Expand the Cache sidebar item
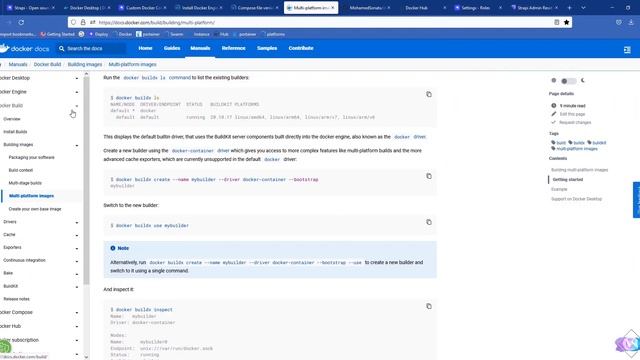Screen dimensions: 640x360 coord(77,236)
